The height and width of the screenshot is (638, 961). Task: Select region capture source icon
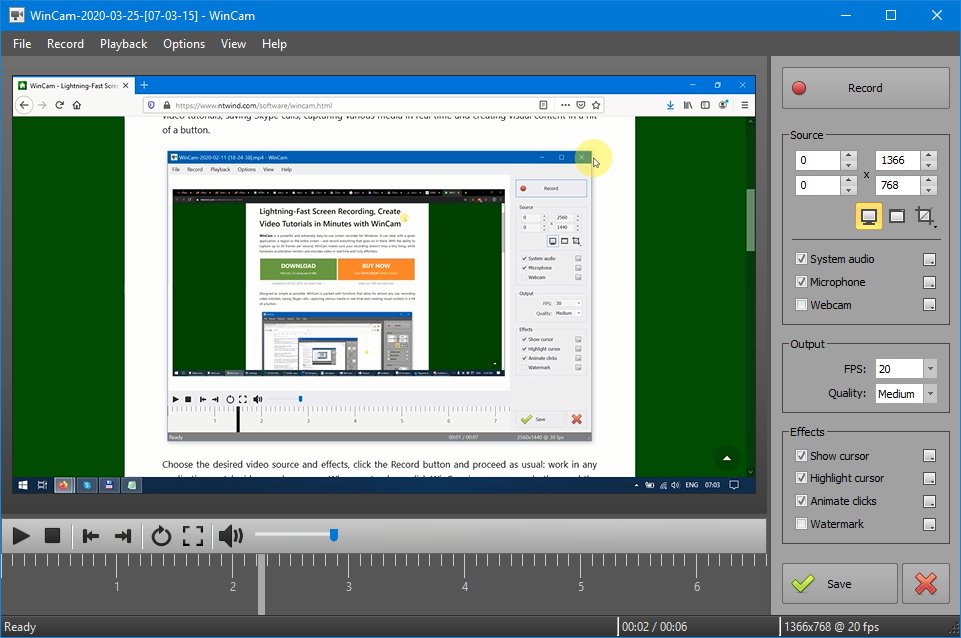925,216
